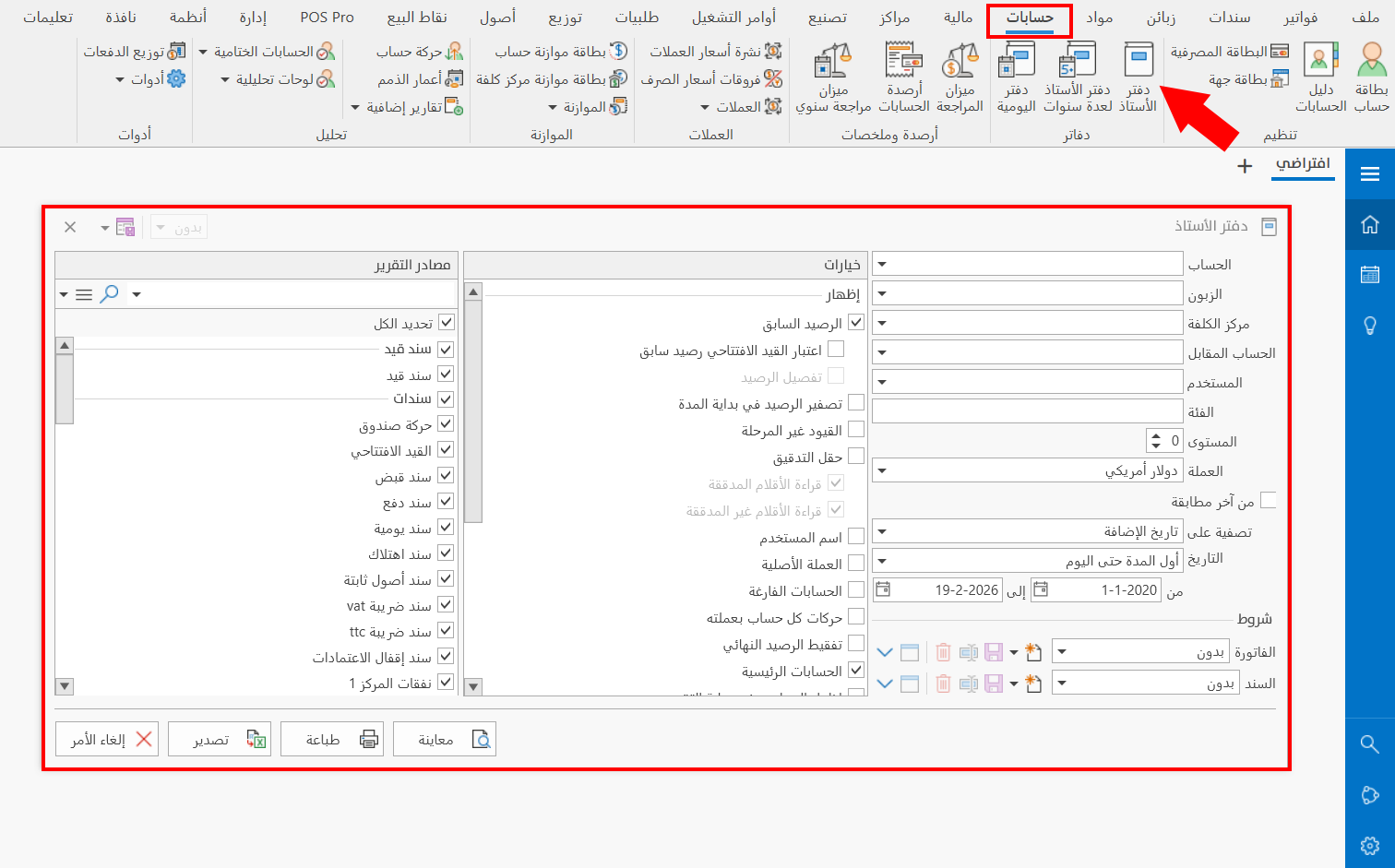Viewport: 1395px width, 868px height.
Task: Click scroll down arrow in خيارات panel
Action: point(473,685)
